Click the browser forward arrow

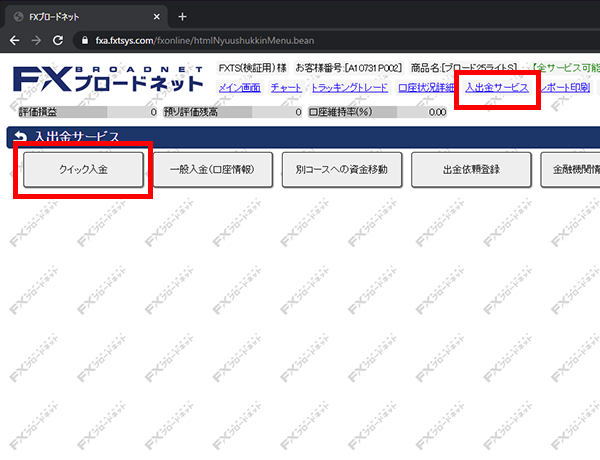[36, 40]
